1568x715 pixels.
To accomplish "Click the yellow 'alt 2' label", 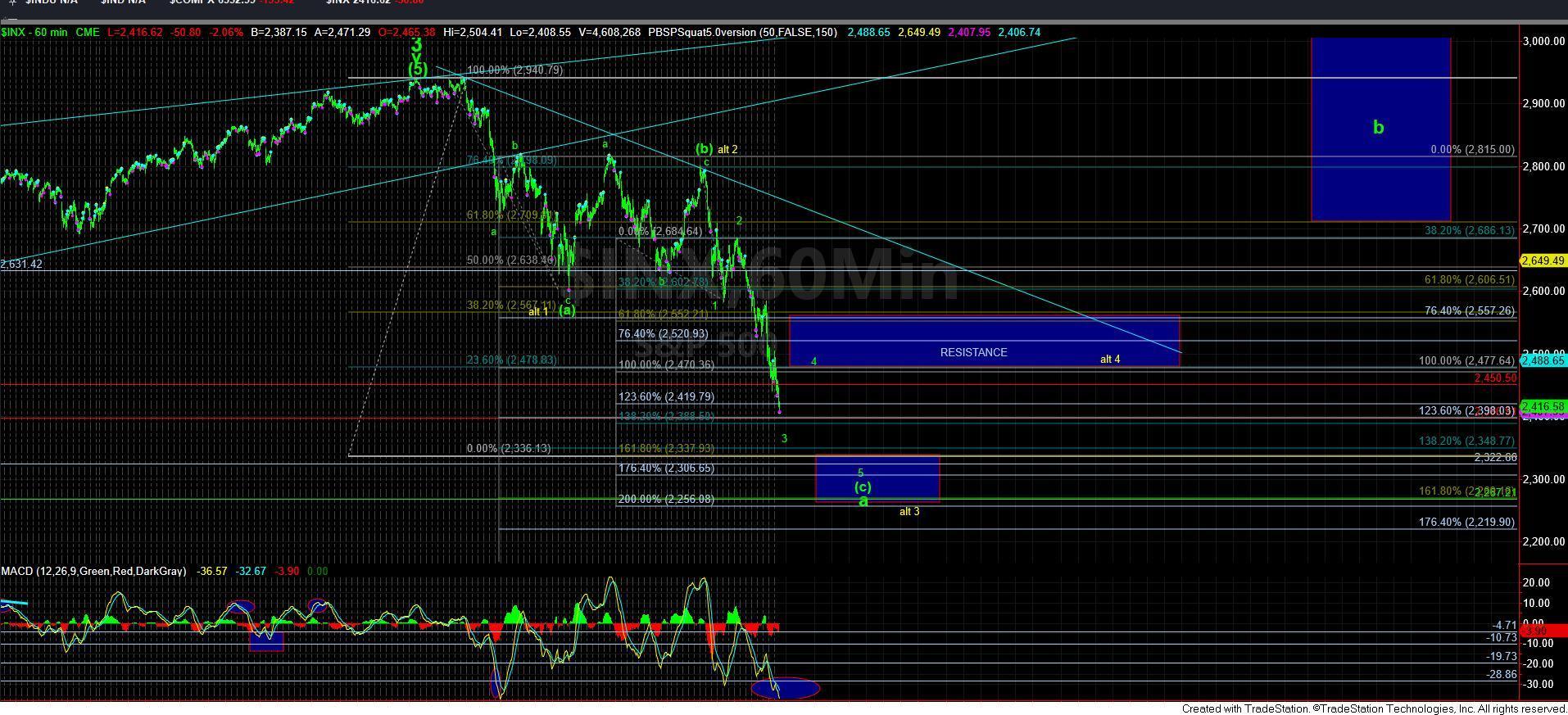I will [x=727, y=149].
